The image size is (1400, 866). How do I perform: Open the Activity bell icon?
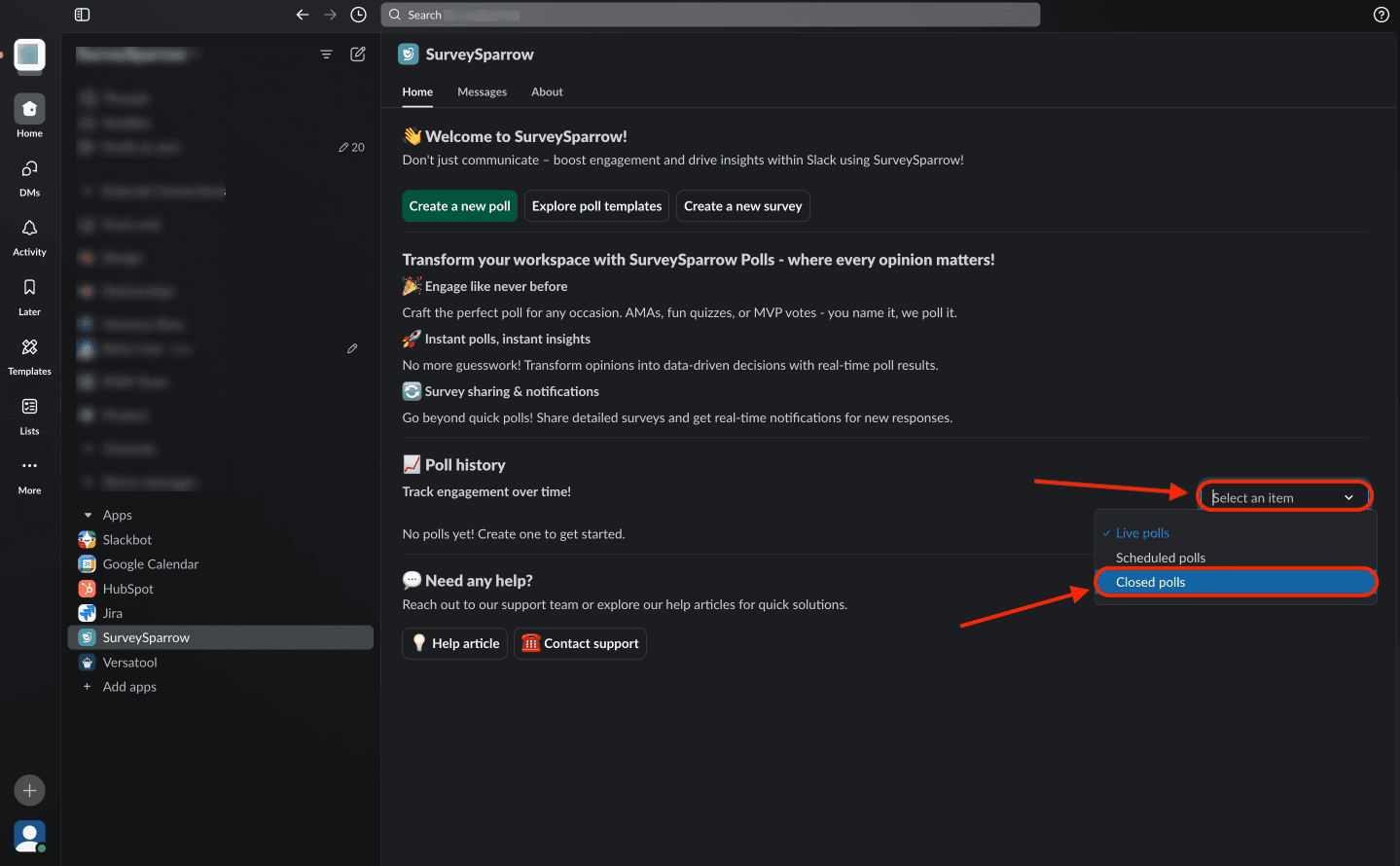29,229
